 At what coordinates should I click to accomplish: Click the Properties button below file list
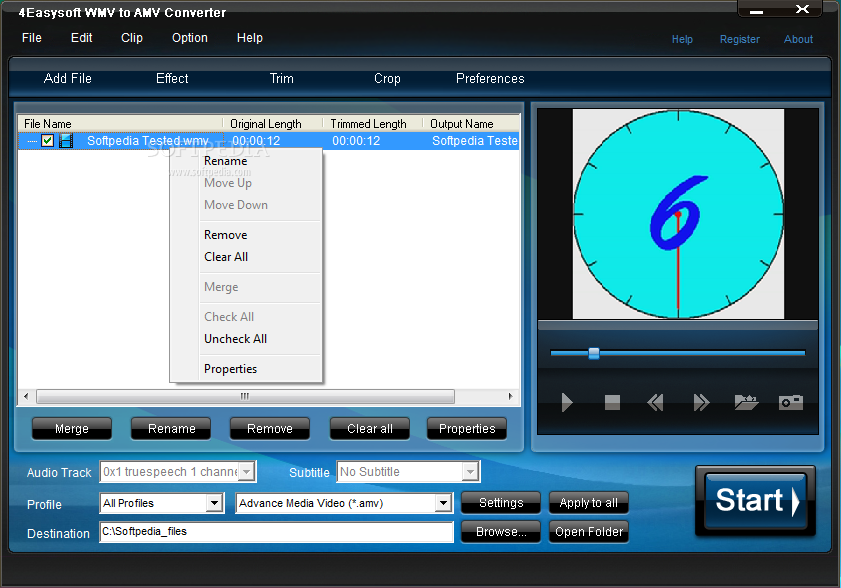[x=467, y=429]
